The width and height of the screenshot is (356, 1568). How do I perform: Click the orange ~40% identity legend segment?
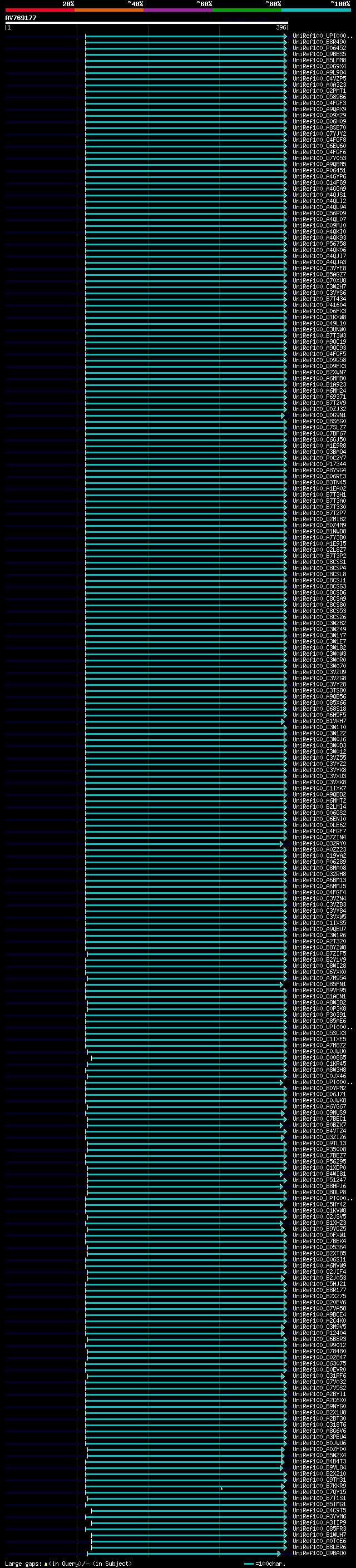coord(109,10)
